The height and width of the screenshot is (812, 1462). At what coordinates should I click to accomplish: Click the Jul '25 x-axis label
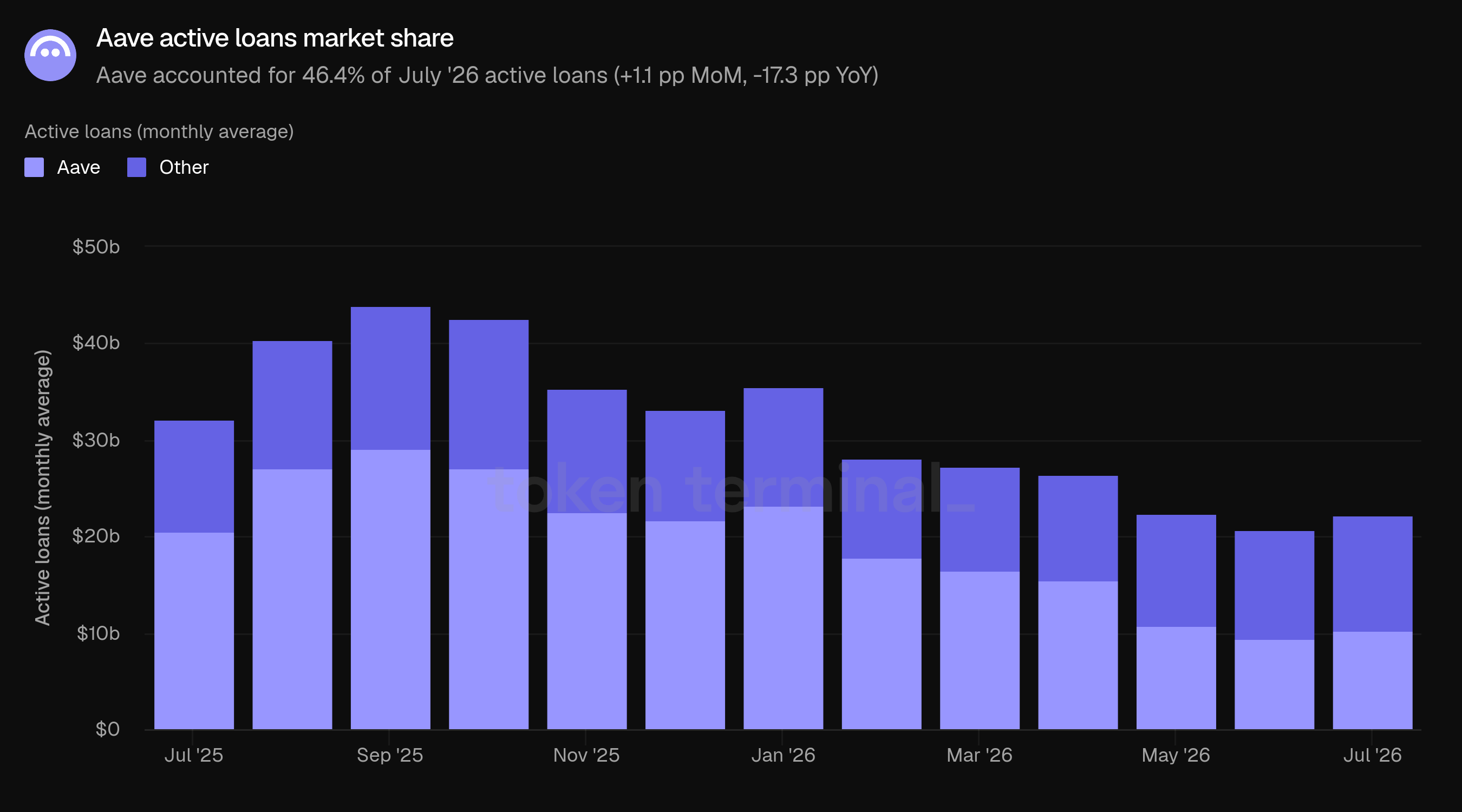pyautogui.click(x=193, y=755)
